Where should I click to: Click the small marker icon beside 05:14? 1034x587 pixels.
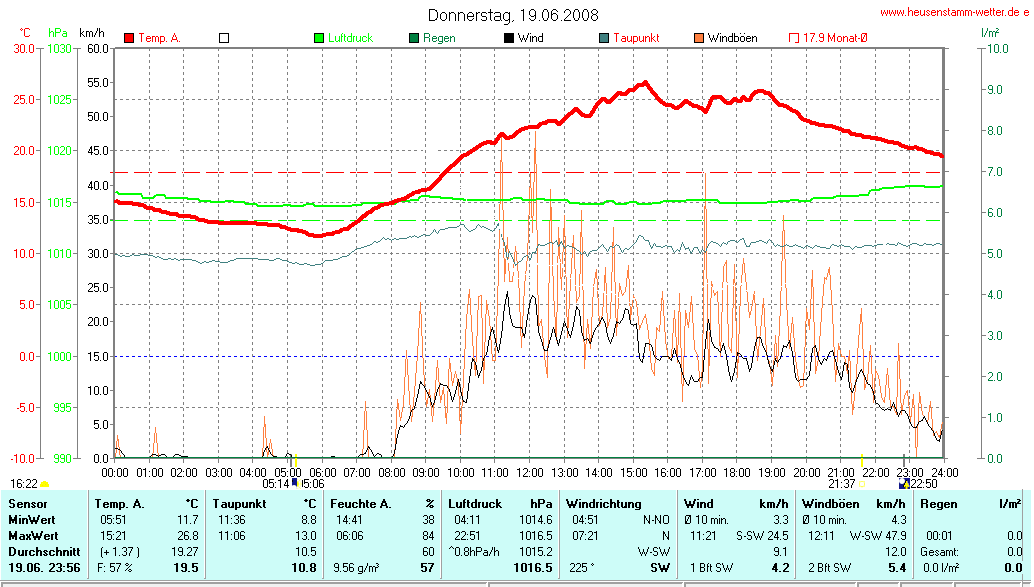click(294, 483)
